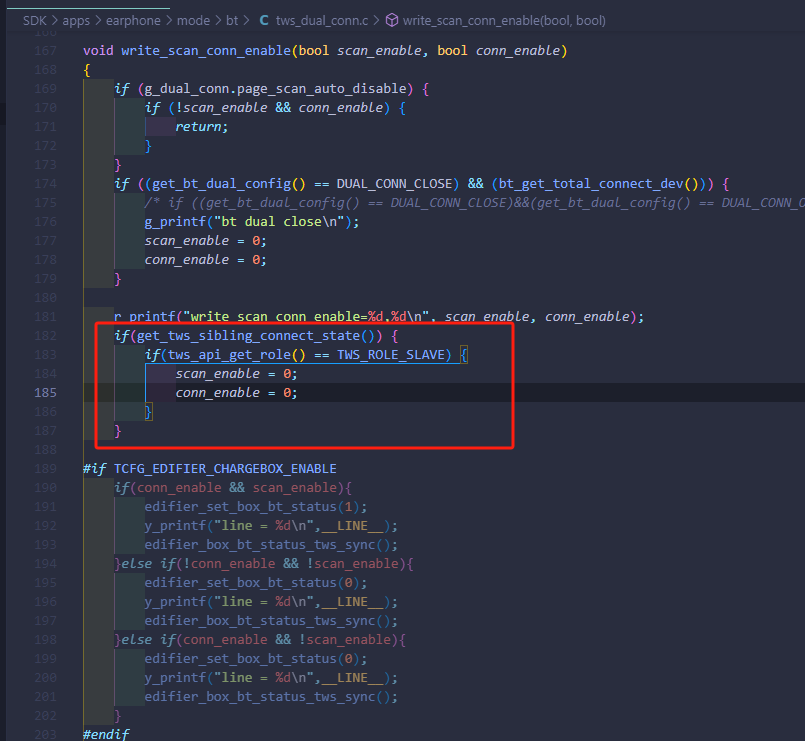Click scan_enable assignment on line 177

[205, 241]
